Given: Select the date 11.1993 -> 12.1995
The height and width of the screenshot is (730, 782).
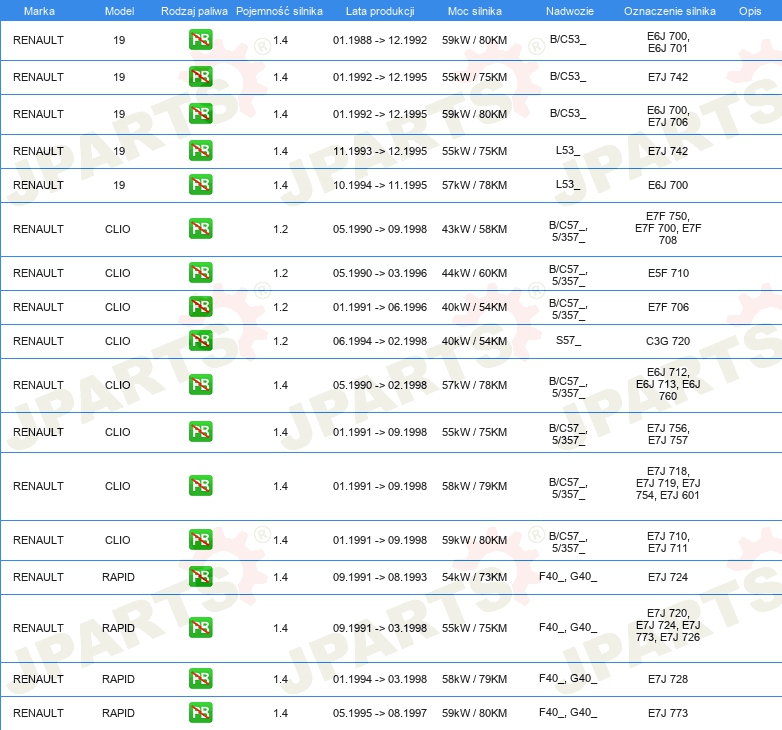Looking at the screenshot, I should pos(380,151).
